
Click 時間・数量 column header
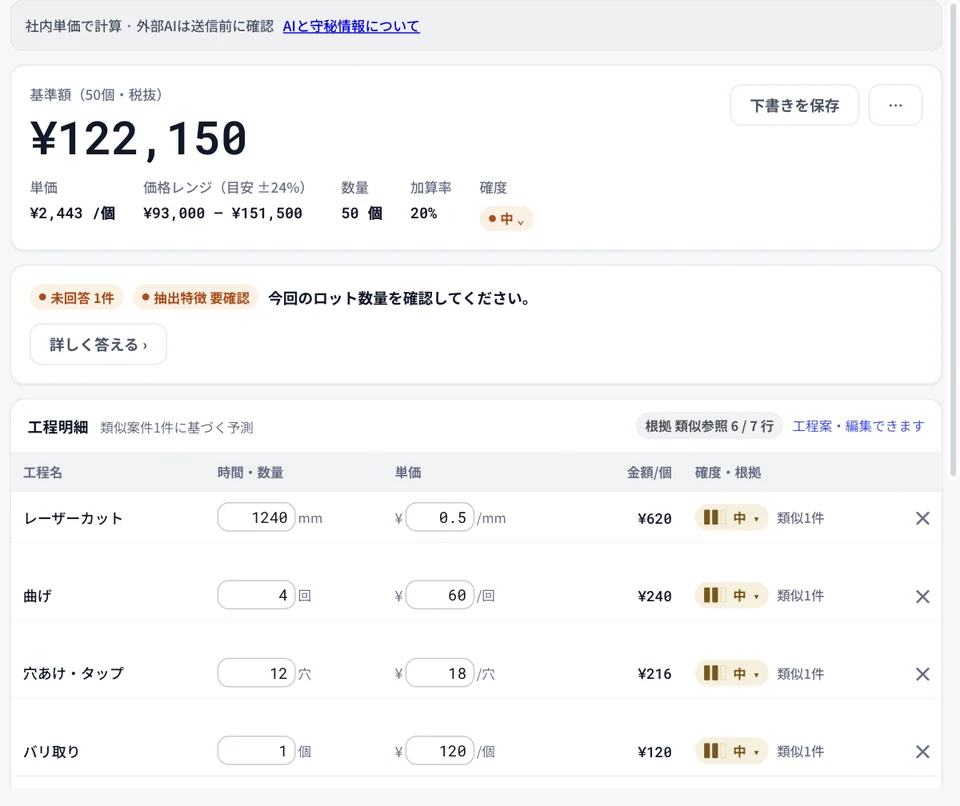pos(250,472)
